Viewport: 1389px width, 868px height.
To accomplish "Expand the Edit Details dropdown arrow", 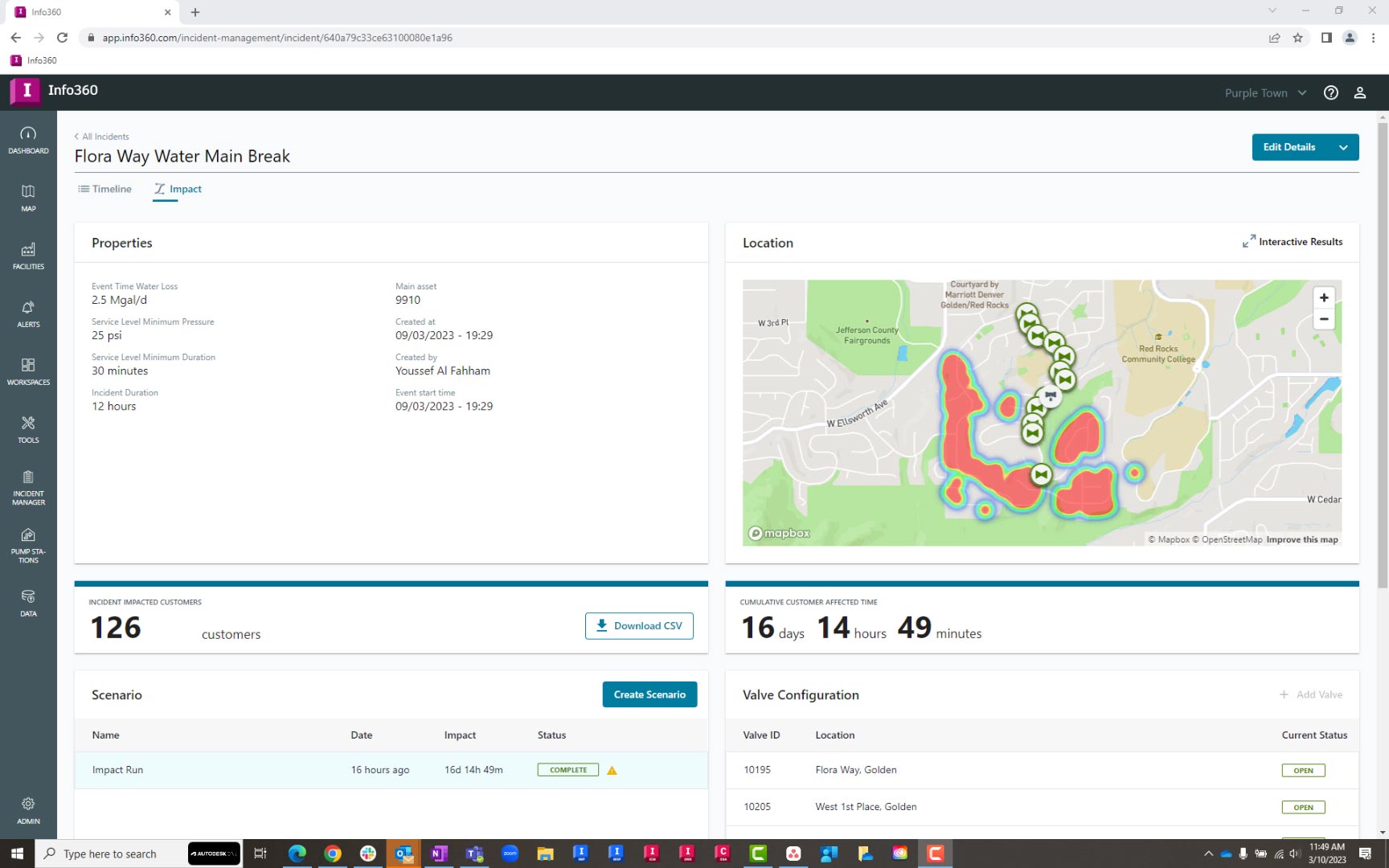I will 1343,147.
